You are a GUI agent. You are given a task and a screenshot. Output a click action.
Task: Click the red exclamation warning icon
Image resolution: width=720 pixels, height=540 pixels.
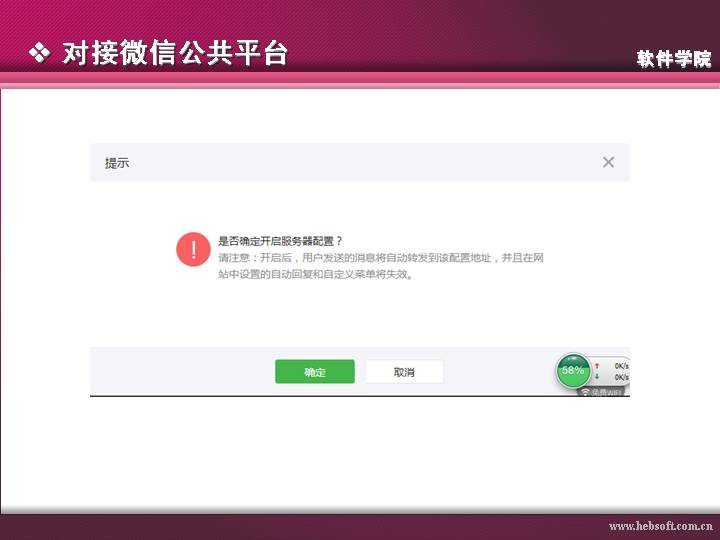click(192, 250)
